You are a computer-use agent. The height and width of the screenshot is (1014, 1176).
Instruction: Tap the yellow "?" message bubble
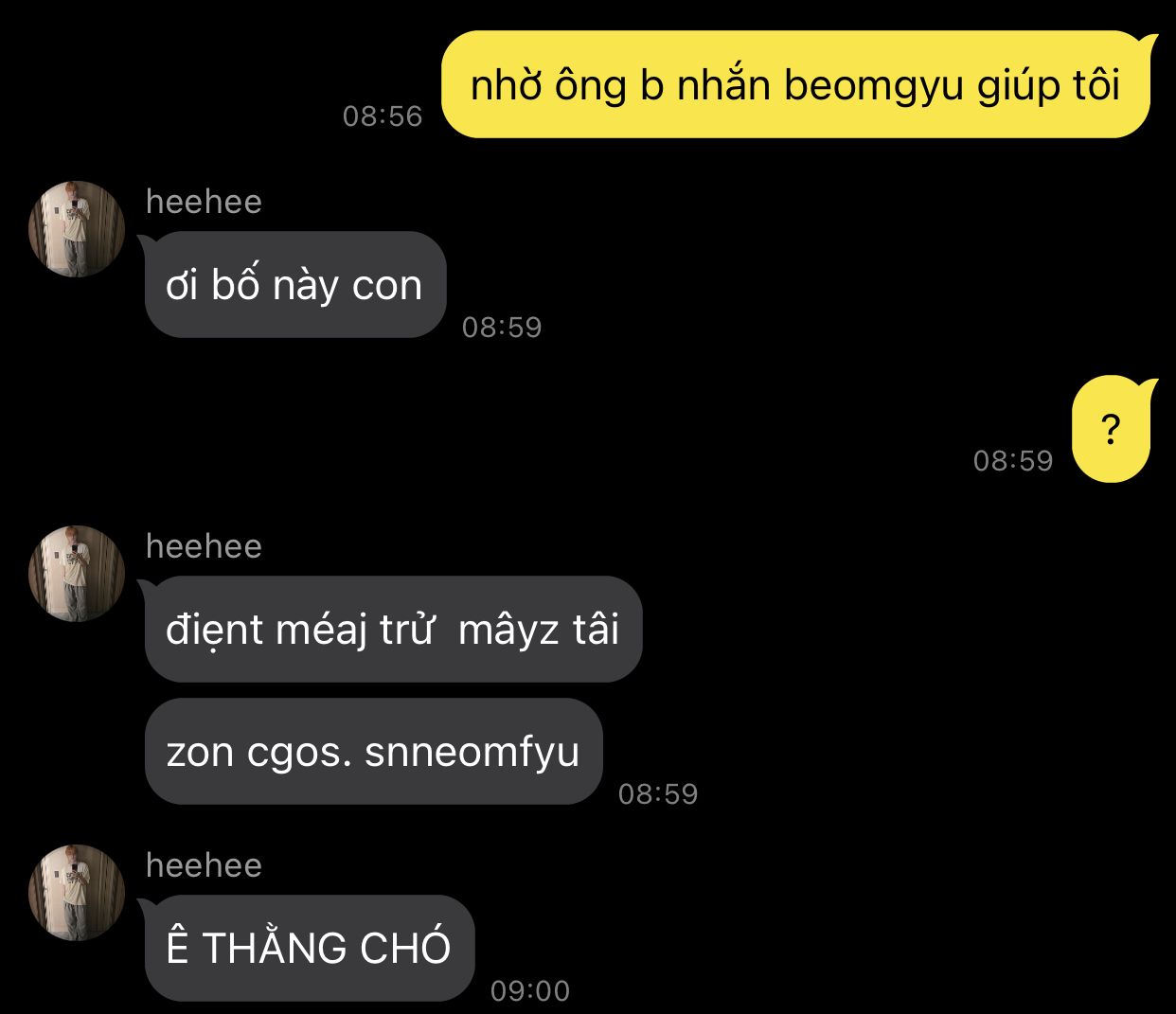coord(1114,429)
